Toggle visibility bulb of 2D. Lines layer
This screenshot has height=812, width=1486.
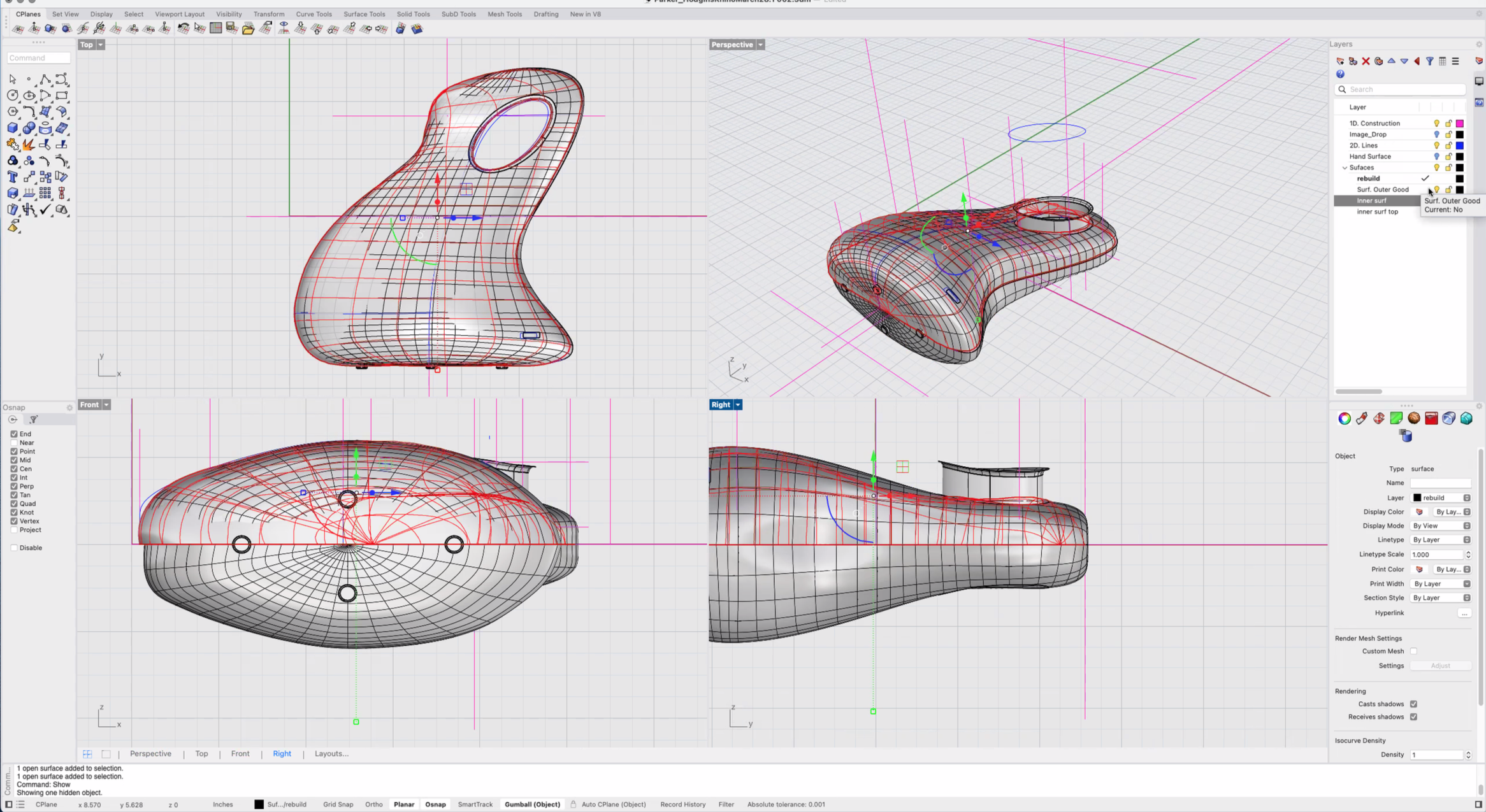pyautogui.click(x=1436, y=145)
